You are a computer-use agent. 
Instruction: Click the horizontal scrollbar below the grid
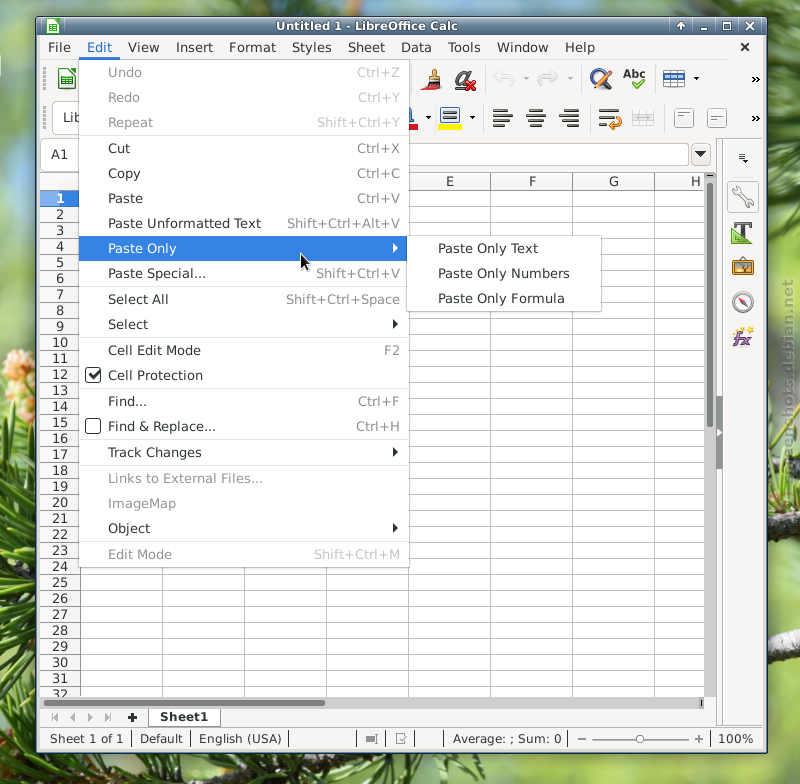point(184,703)
